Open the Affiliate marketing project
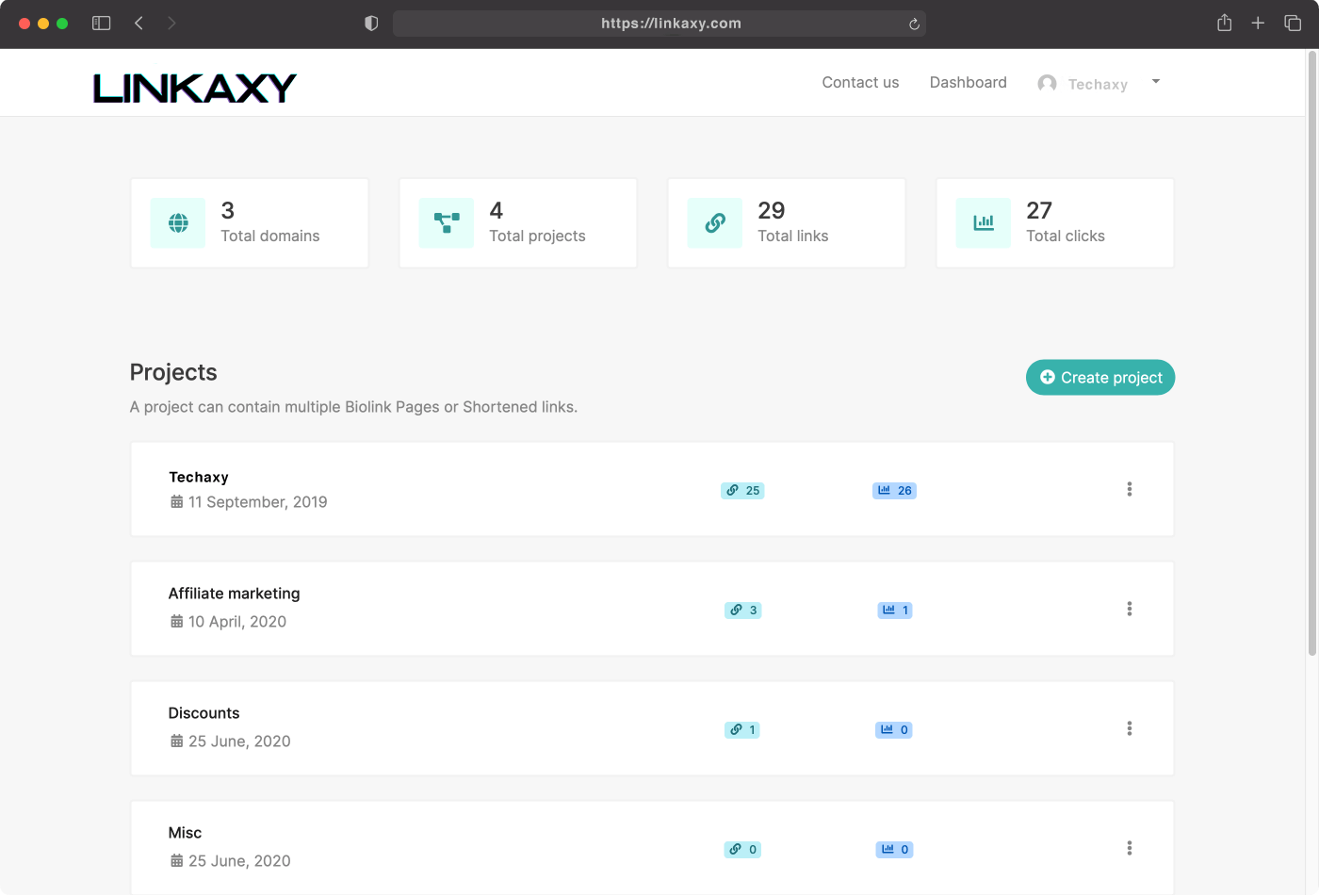Viewport: 1319px width, 896px height. [235, 594]
